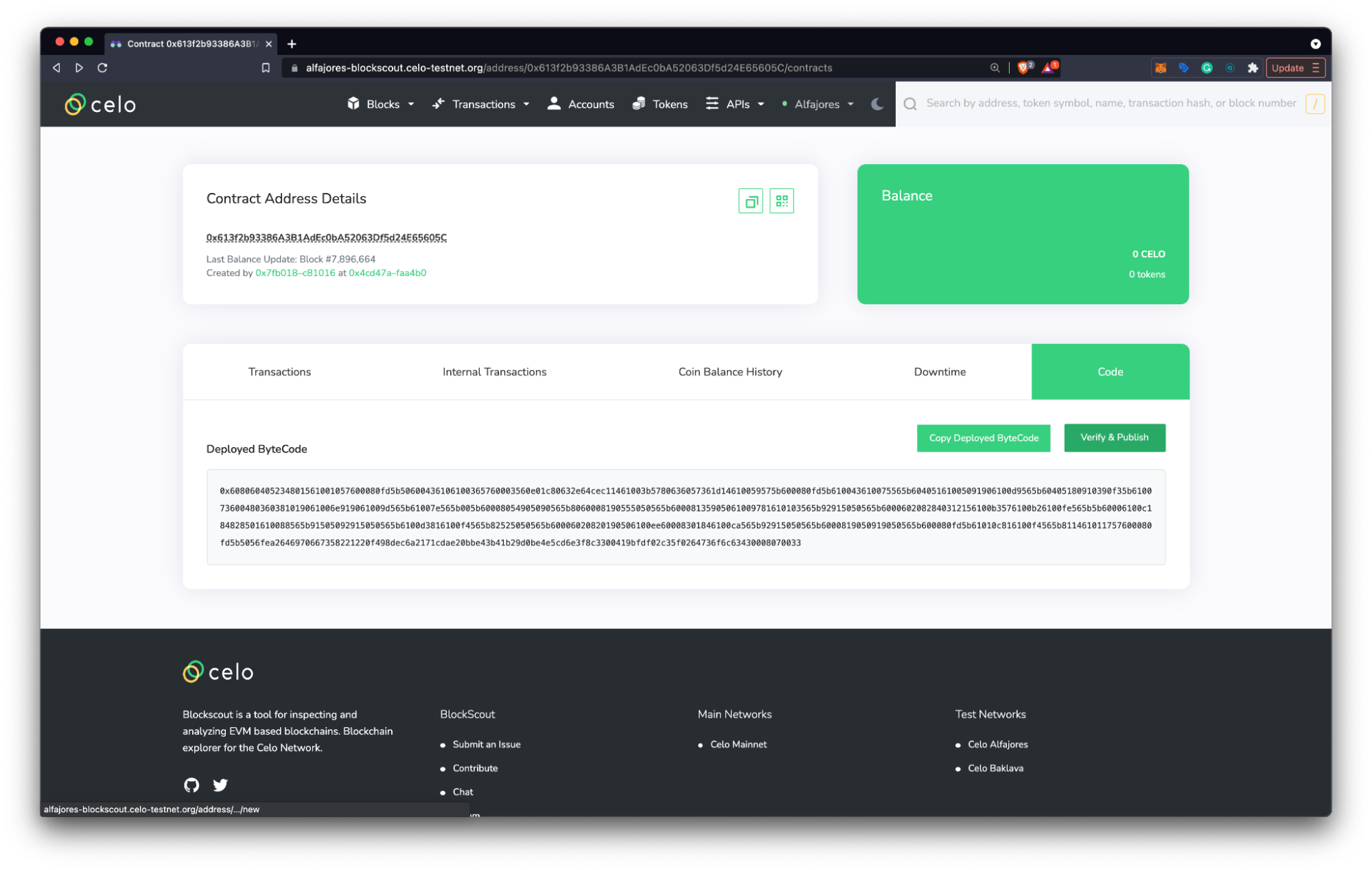Click the APIs dropdown icon in navigation
Viewport: 1372px width, 870px height.
pos(759,104)
